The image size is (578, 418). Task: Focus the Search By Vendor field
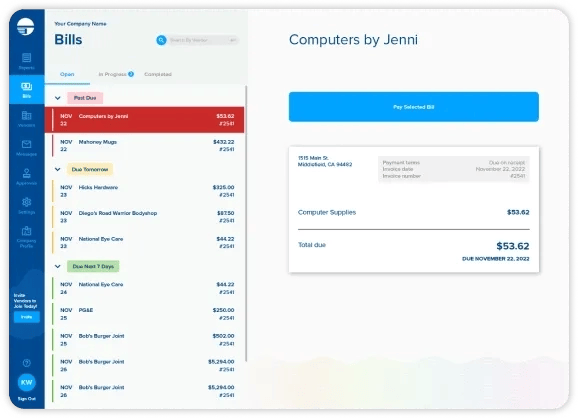[x=203, y=40]
